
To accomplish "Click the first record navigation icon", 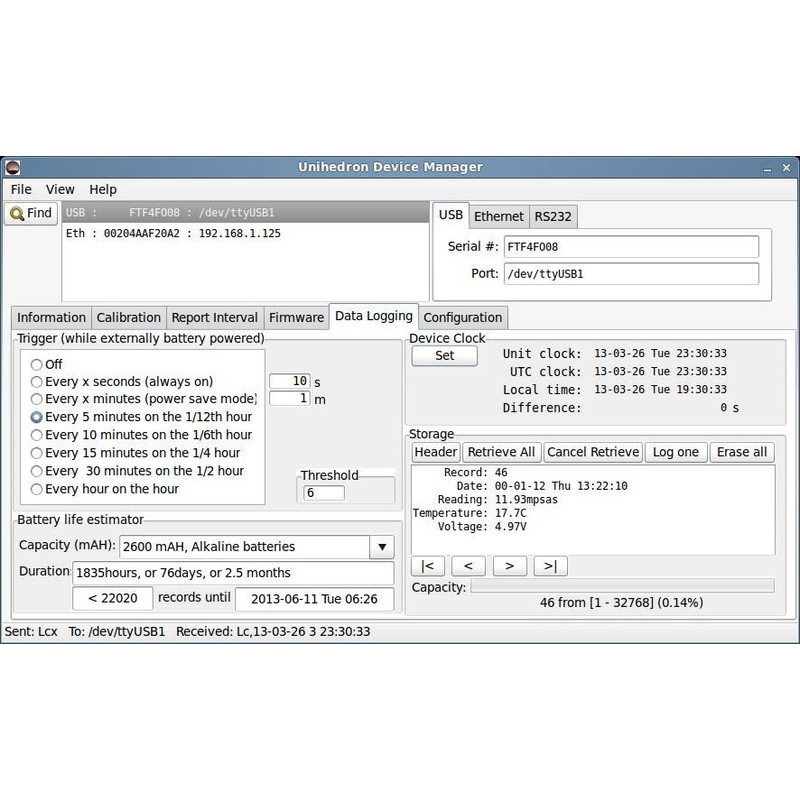I will pyautogui.click(x=427, y=565).
